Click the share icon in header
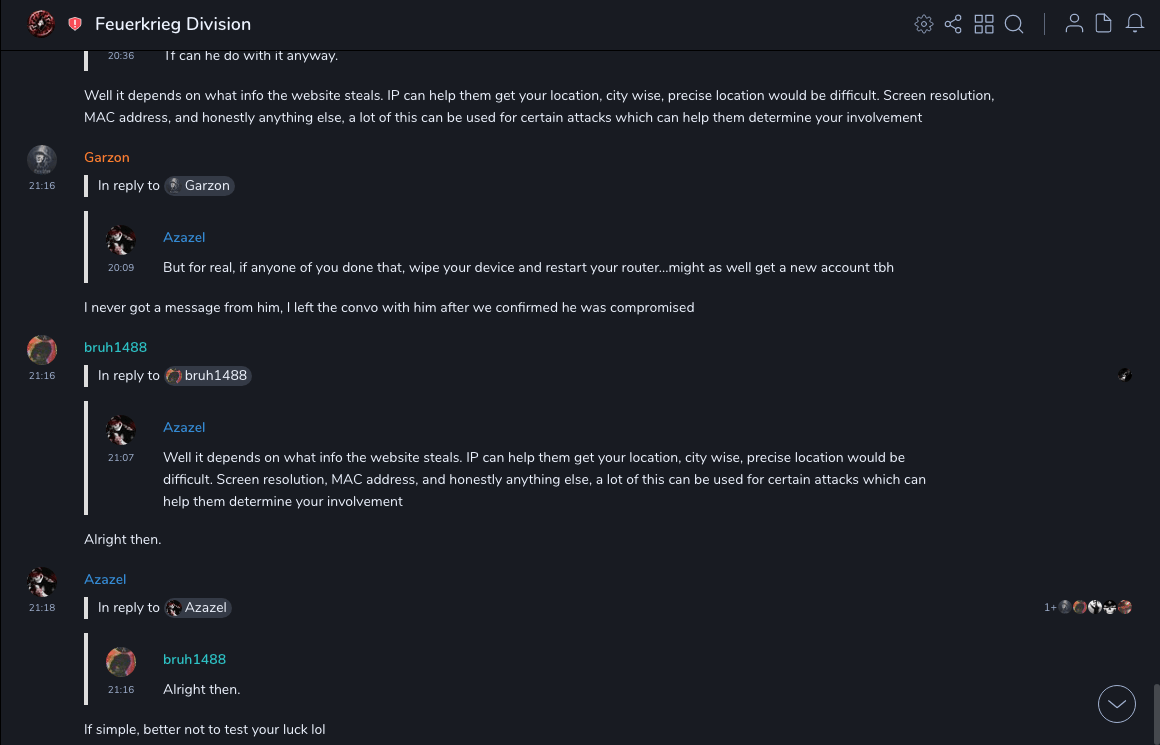The width and height of the screenshot is (1160, 745). [953, 24]
